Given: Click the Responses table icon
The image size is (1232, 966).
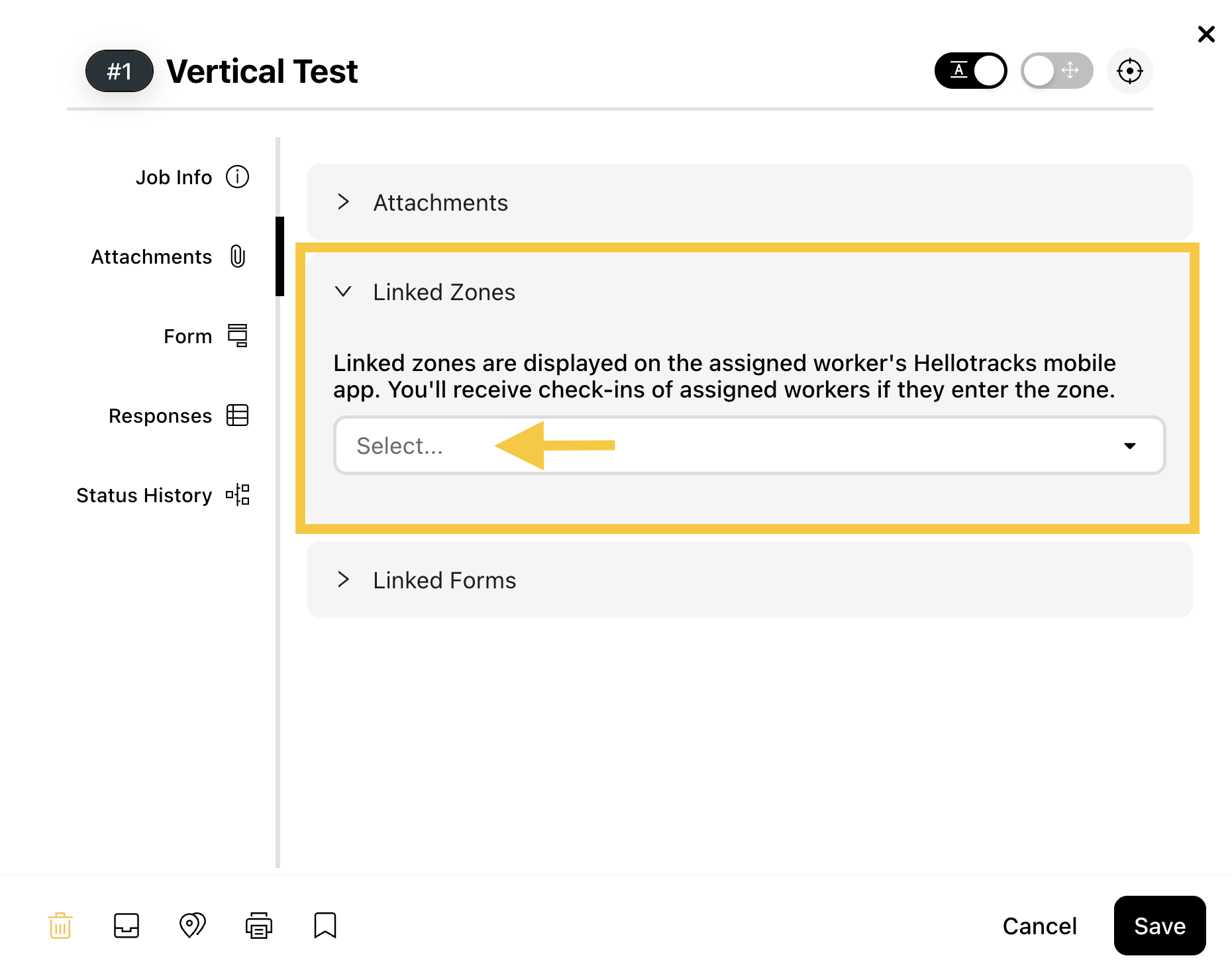Looking at the screenshot, I should [238, 415].
